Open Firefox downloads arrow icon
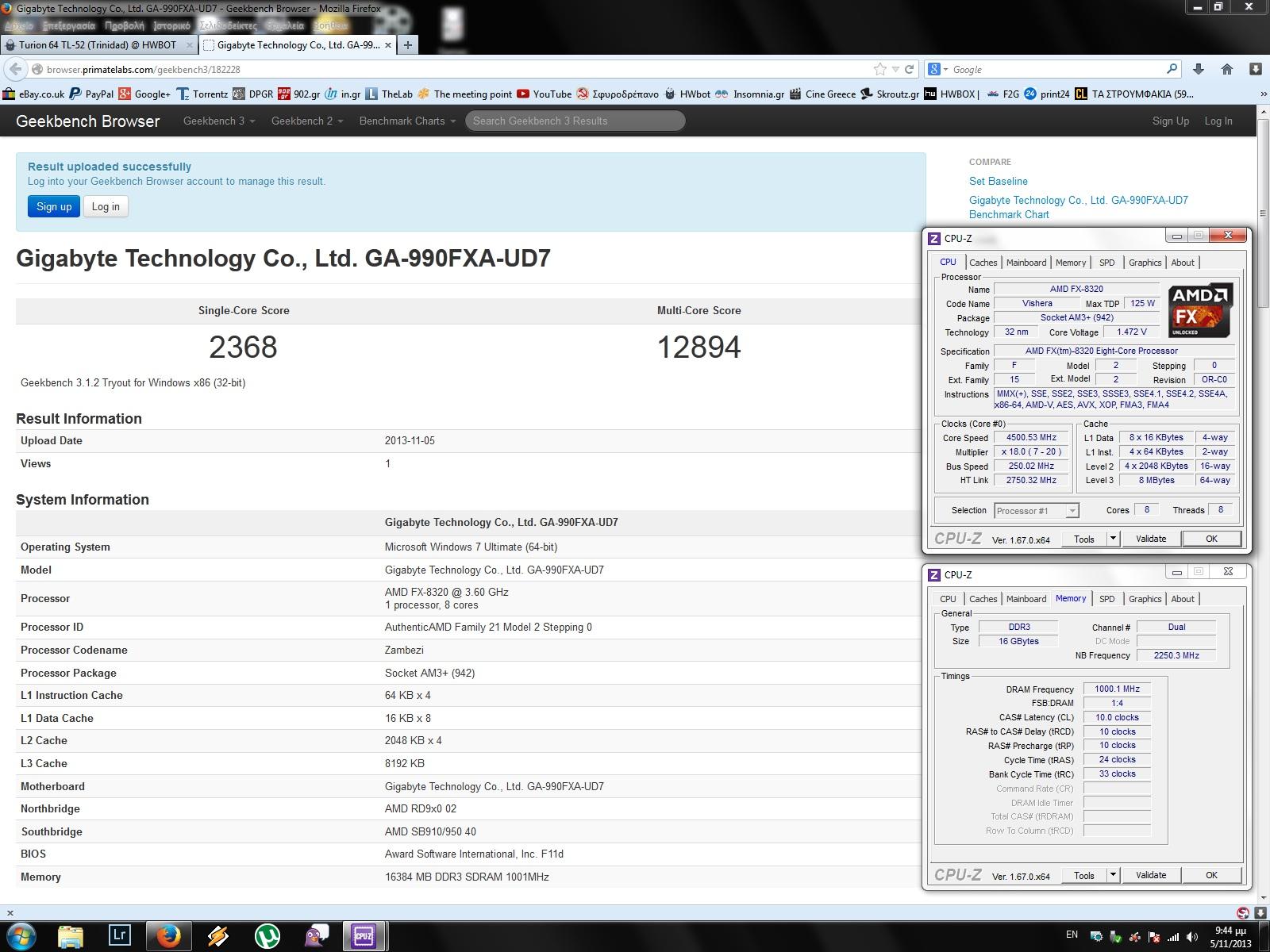Screen dimensions: 1270x952 pyautogui.click(x=1199, y=69)
